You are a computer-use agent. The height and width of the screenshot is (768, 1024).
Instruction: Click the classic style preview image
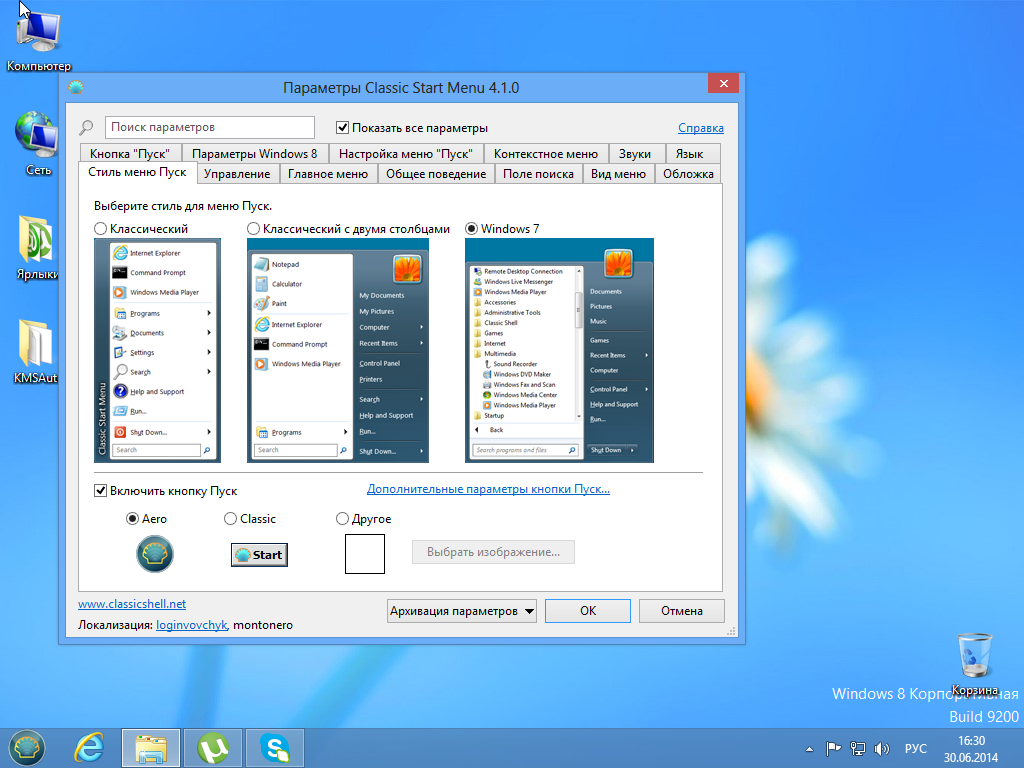pos(157,351)
